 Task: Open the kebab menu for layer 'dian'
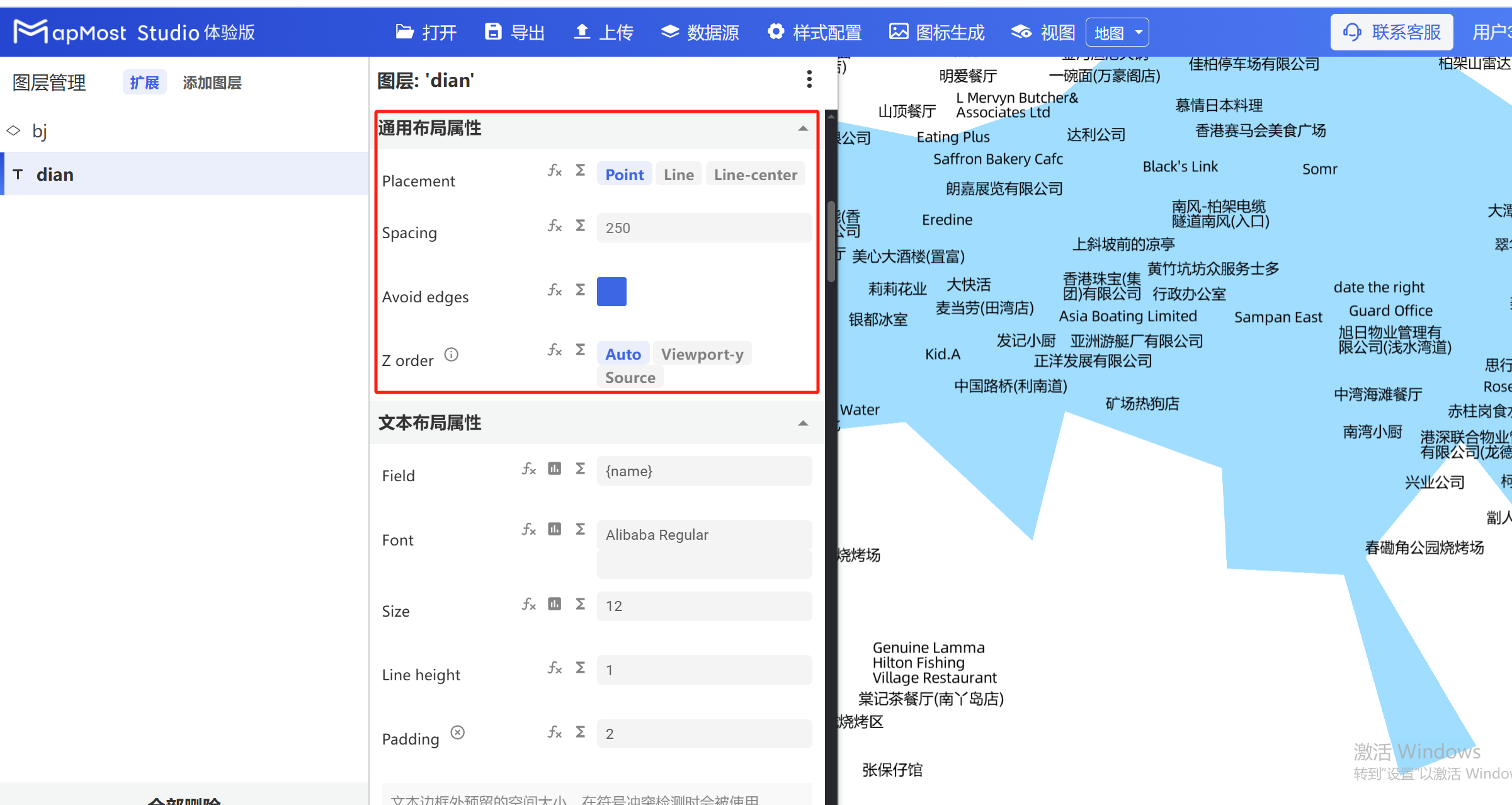809,79
